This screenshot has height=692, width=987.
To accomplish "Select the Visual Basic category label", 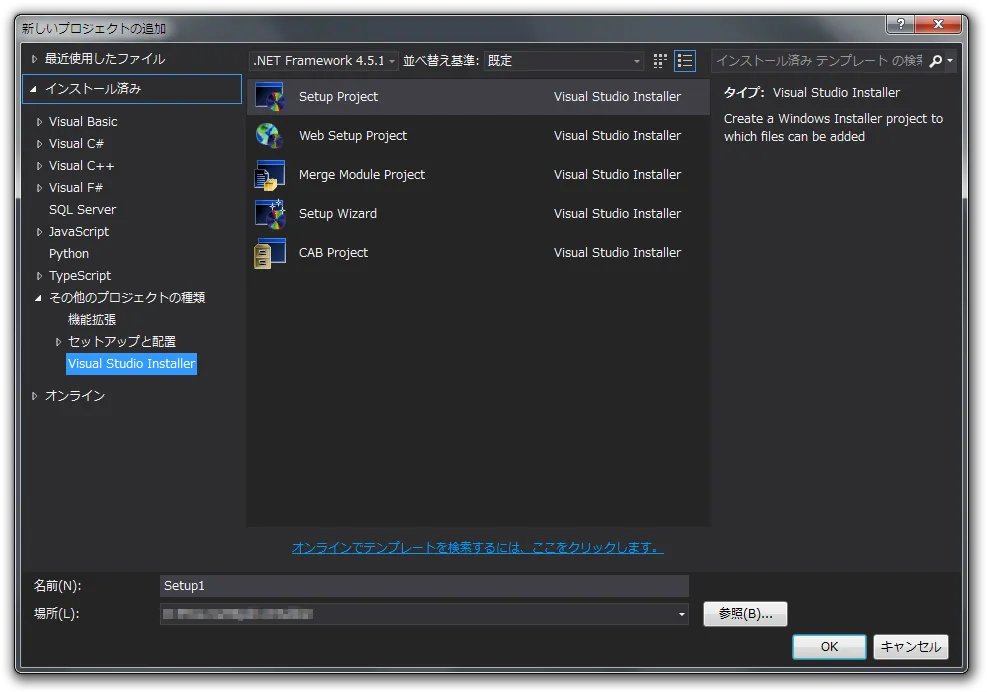I will 83,122.
